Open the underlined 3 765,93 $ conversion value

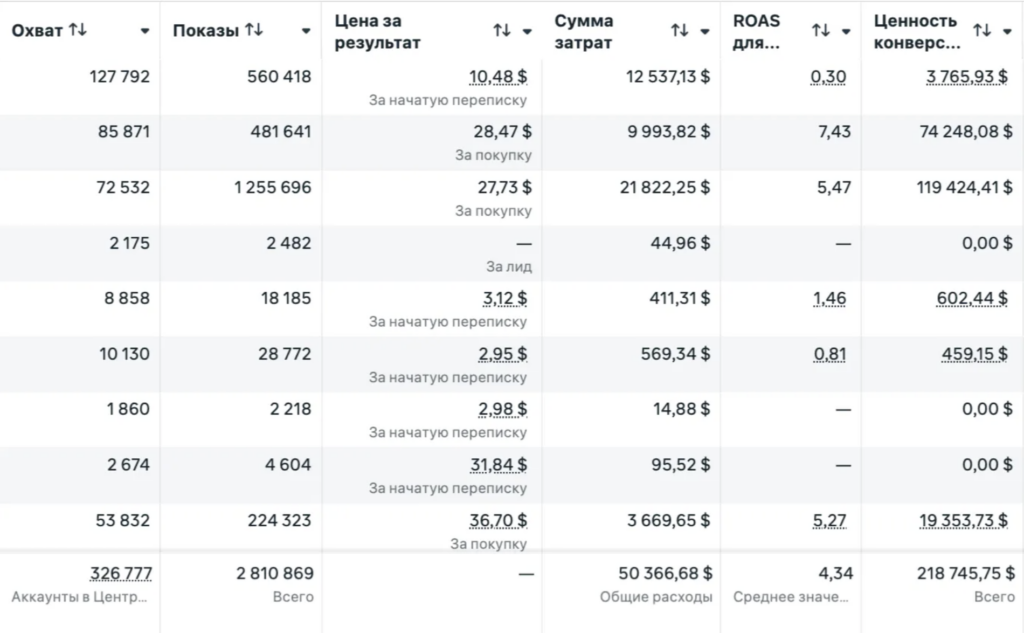(x=967, y=77)
